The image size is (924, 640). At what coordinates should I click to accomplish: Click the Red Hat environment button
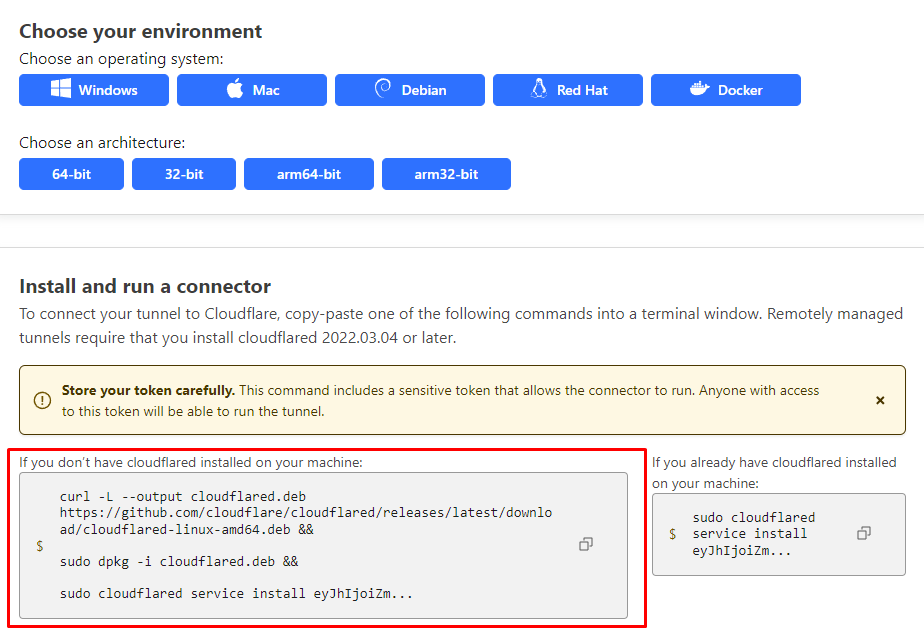(x=567, y=89)
